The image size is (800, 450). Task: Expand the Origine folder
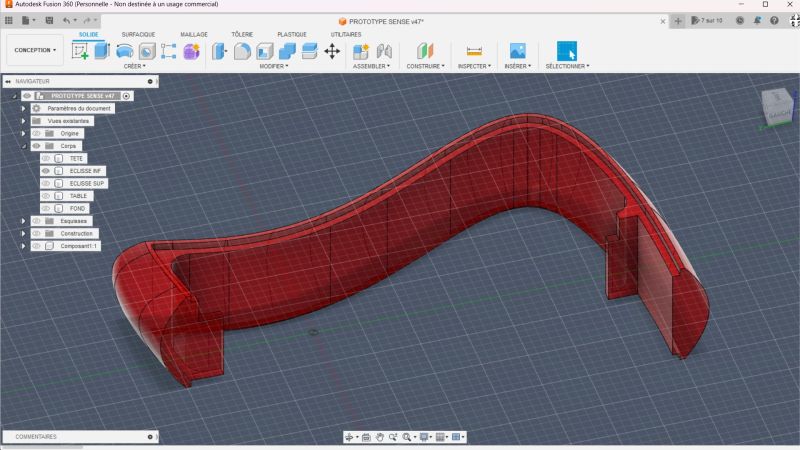point(23,133)
